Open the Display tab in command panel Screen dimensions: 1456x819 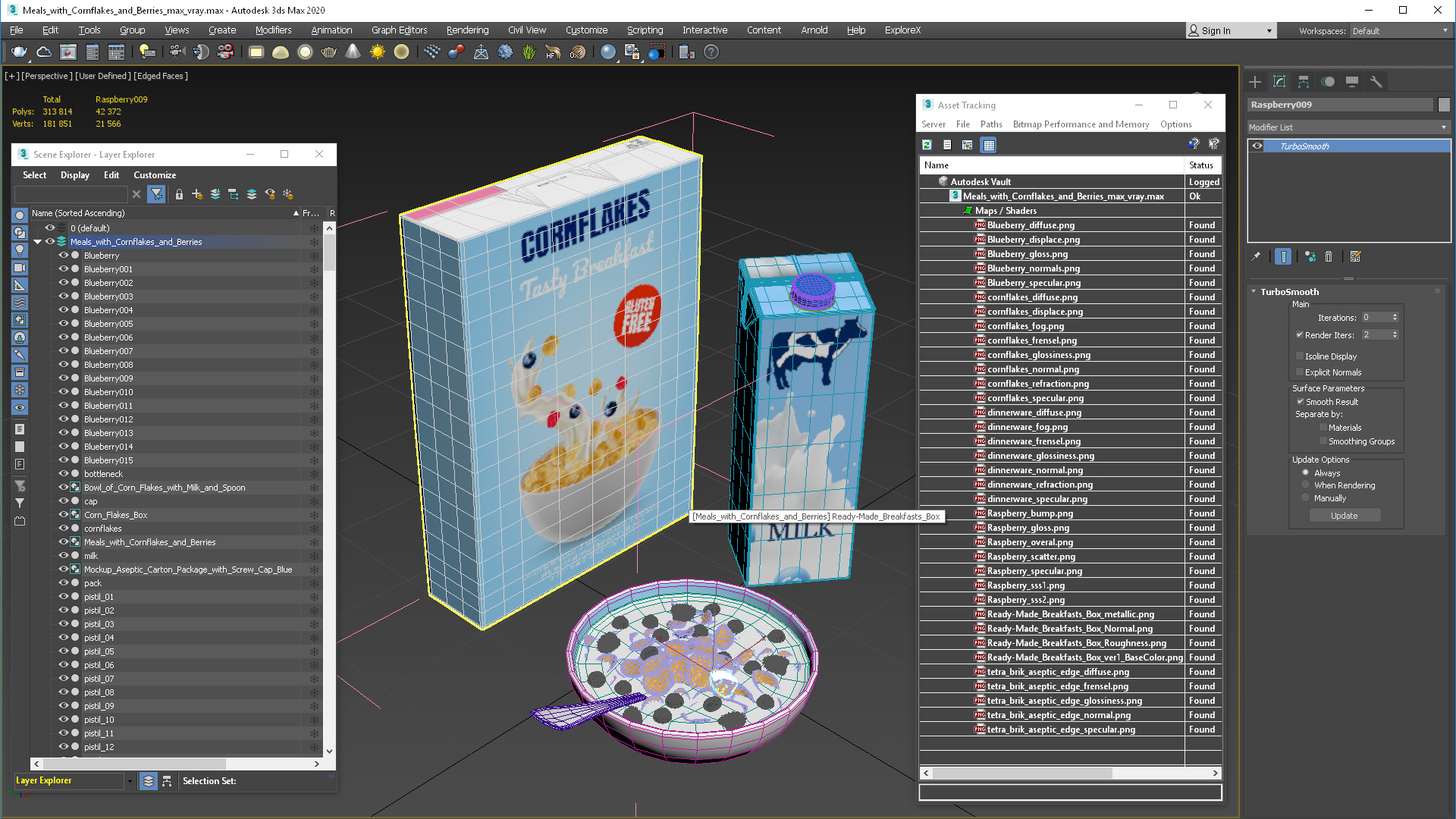click(1352, 82)
